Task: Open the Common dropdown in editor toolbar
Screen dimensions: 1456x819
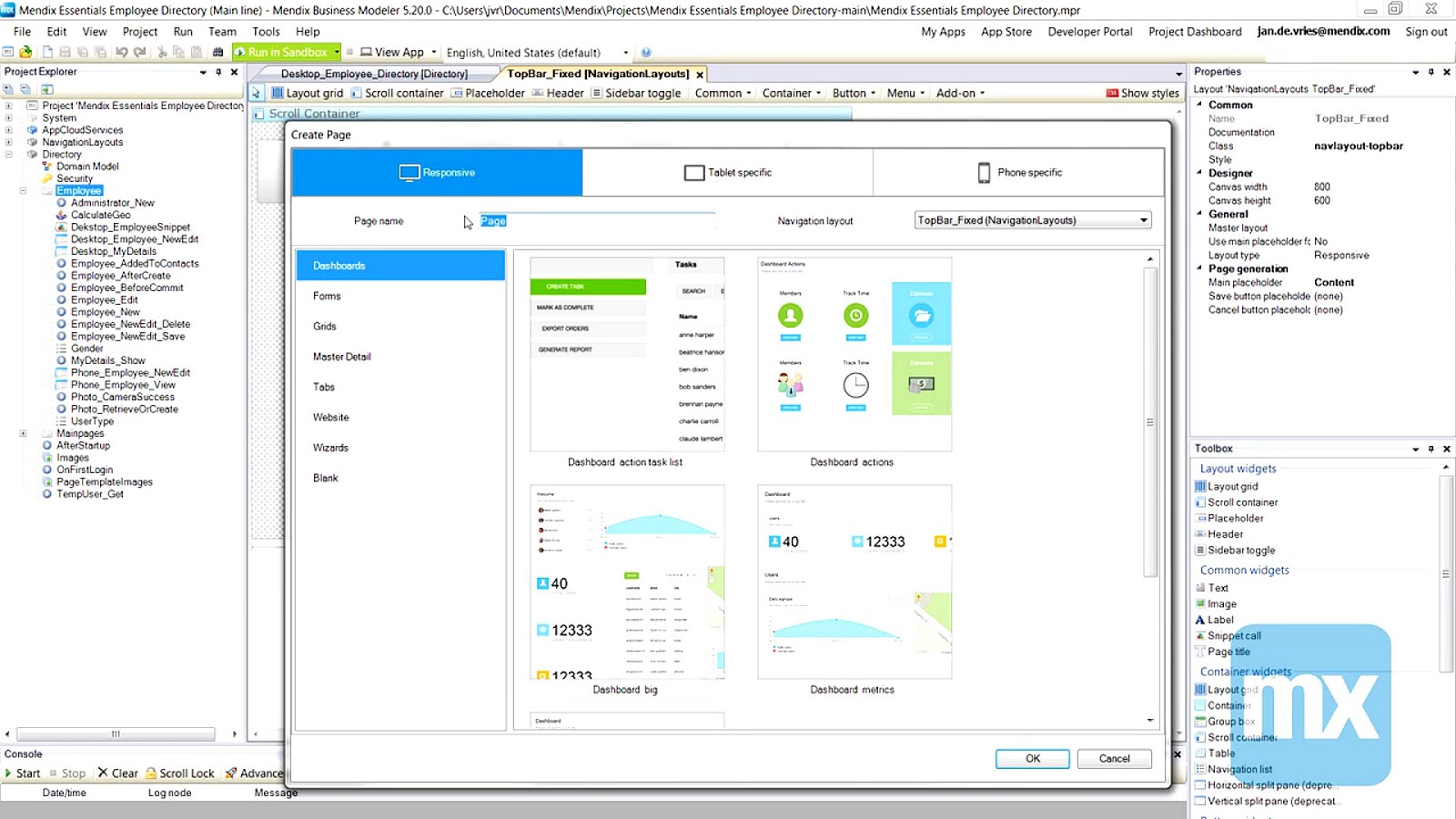Action: [723, 93]
